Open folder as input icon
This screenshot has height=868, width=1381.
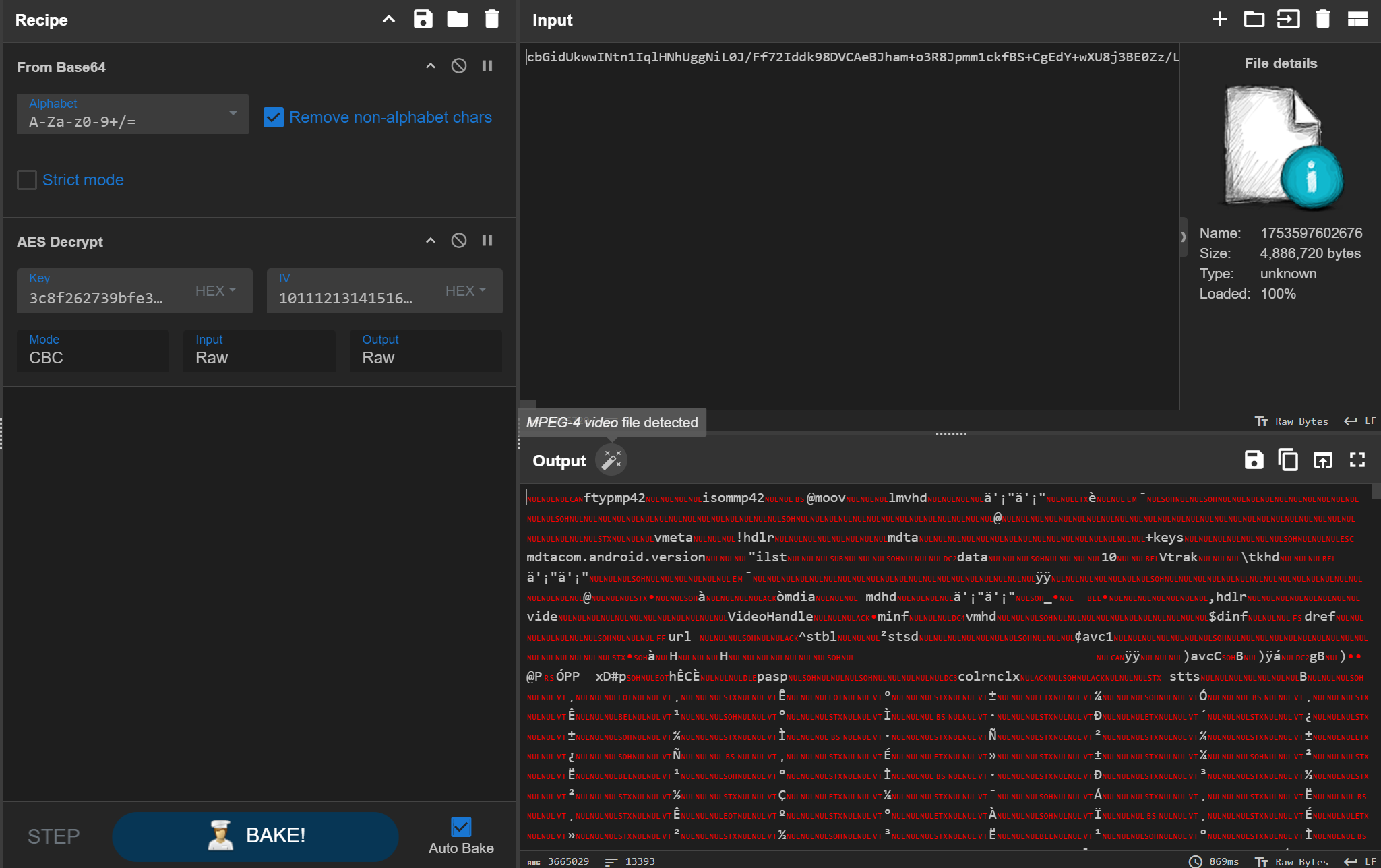[x=1254, y=20]
